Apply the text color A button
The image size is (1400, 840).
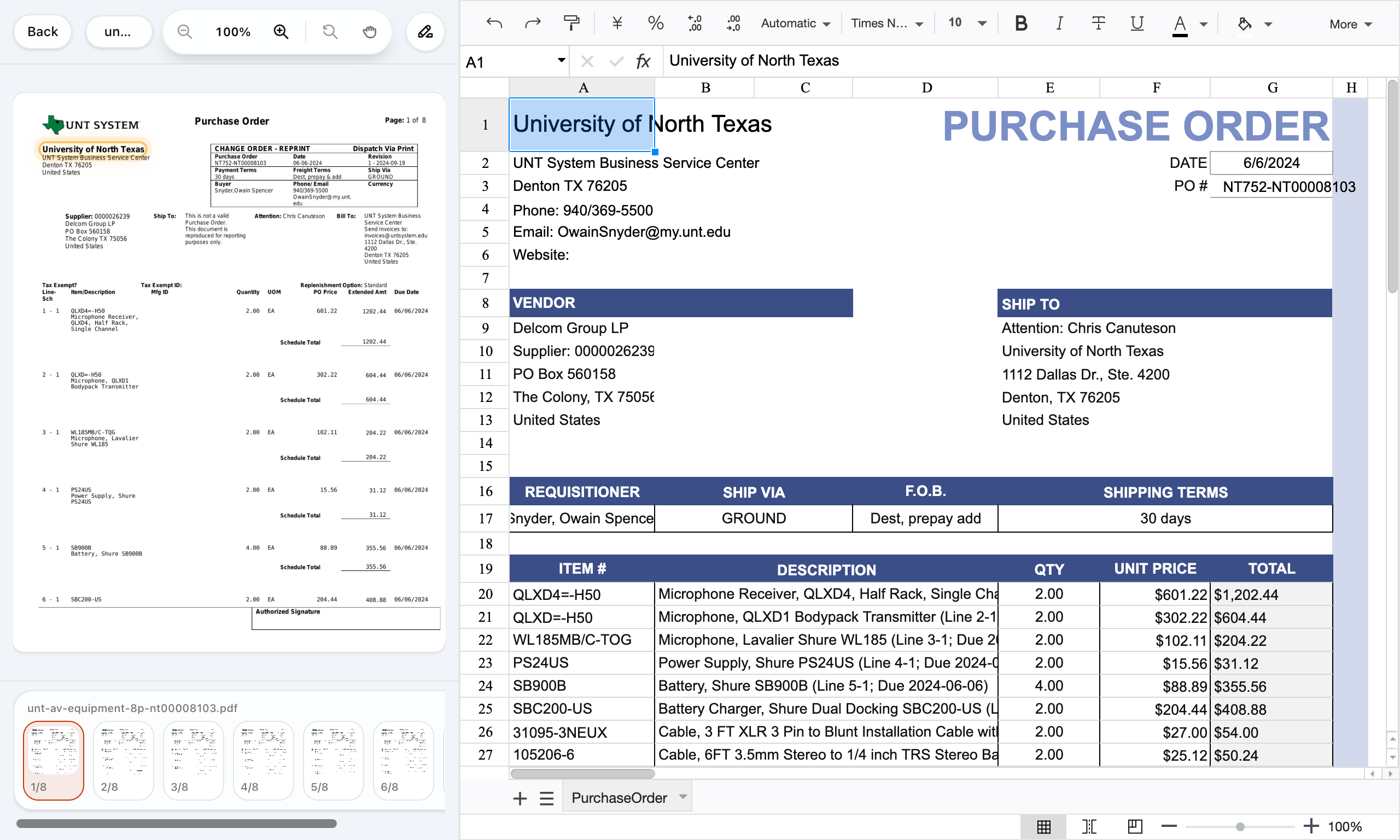pos(1180,25)
